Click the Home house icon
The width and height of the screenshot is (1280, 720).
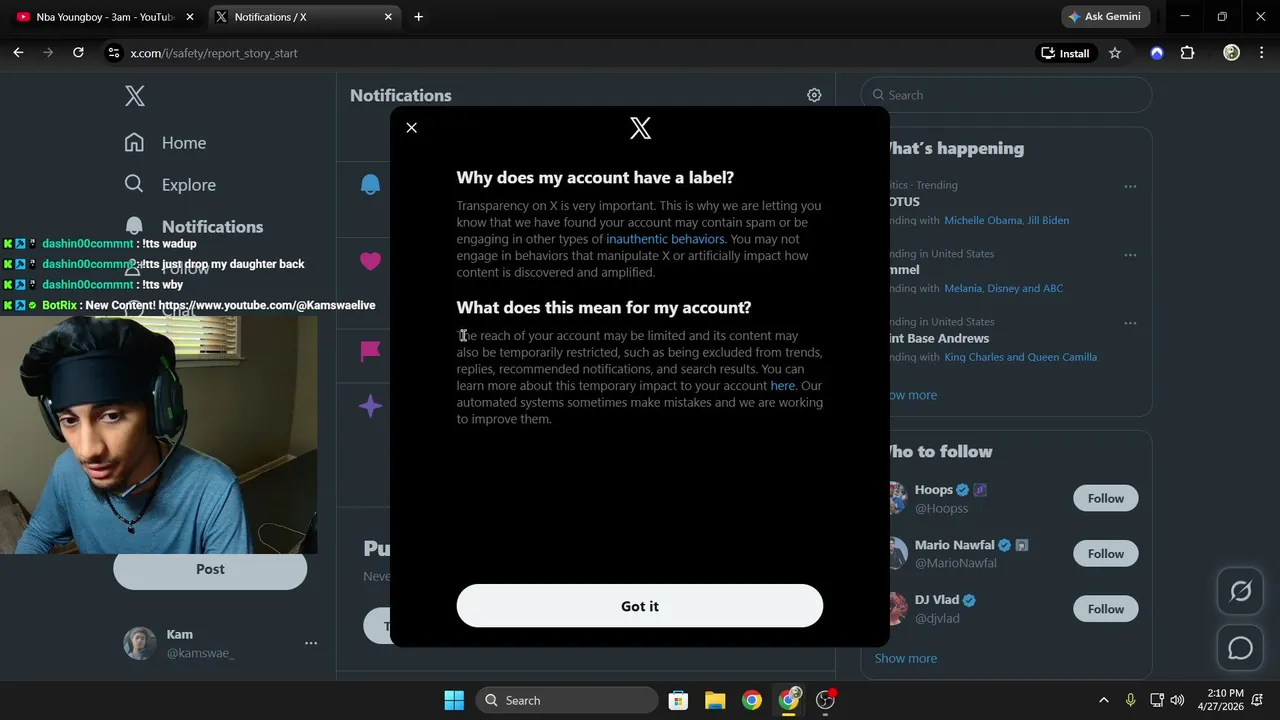[x=135, y=142]
